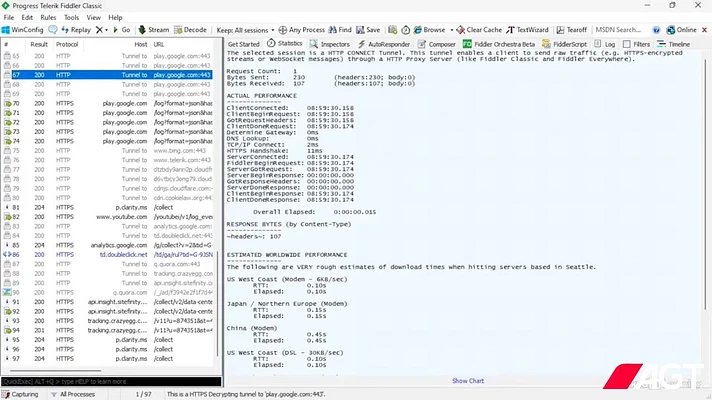The width and height of the screenshot is (712, 400).
Task: Click the QuickExec command input box
Action: (111, 381)
